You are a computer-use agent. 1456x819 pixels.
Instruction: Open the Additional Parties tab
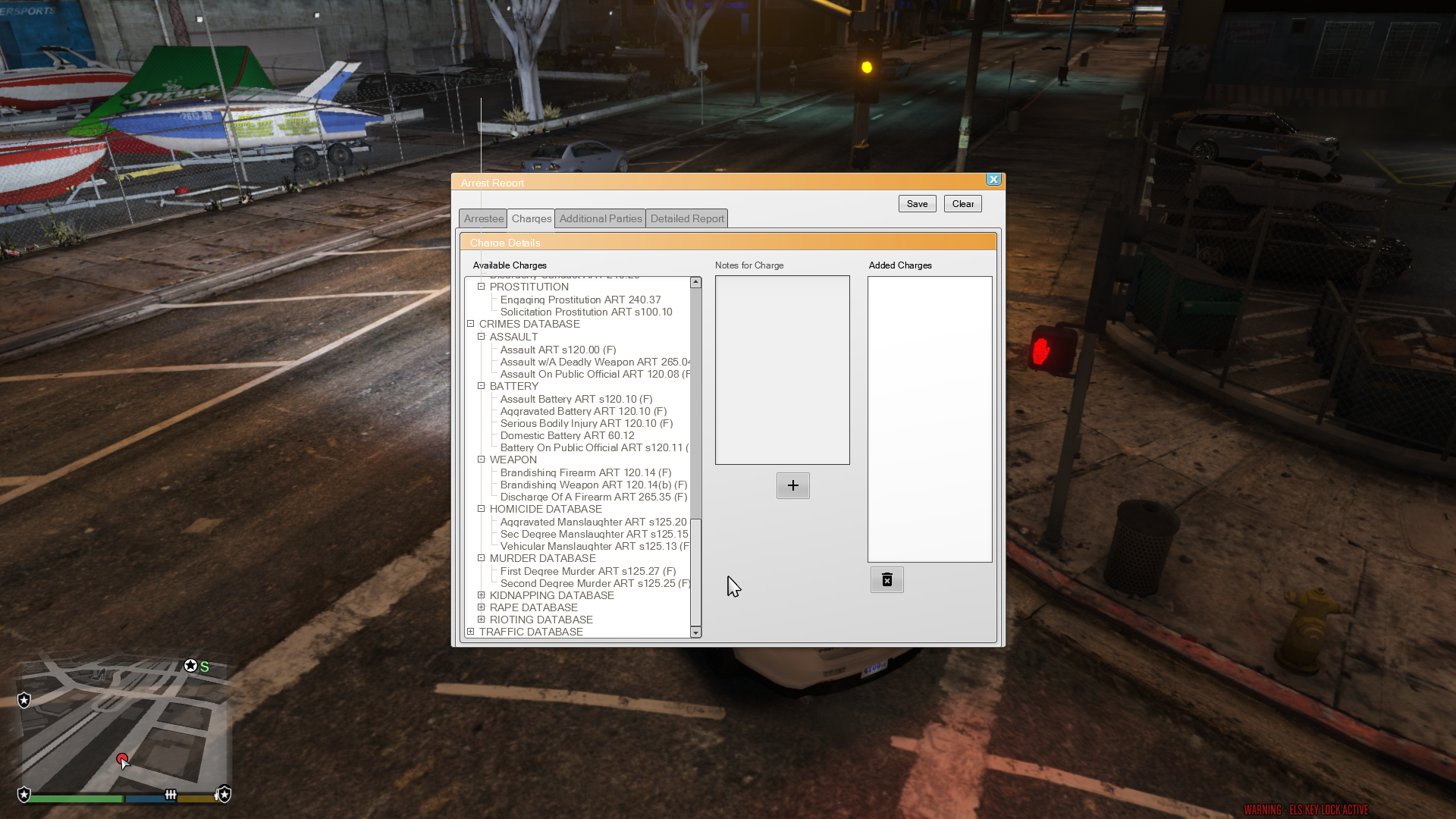pyautogui.click(x=600, y=218)
